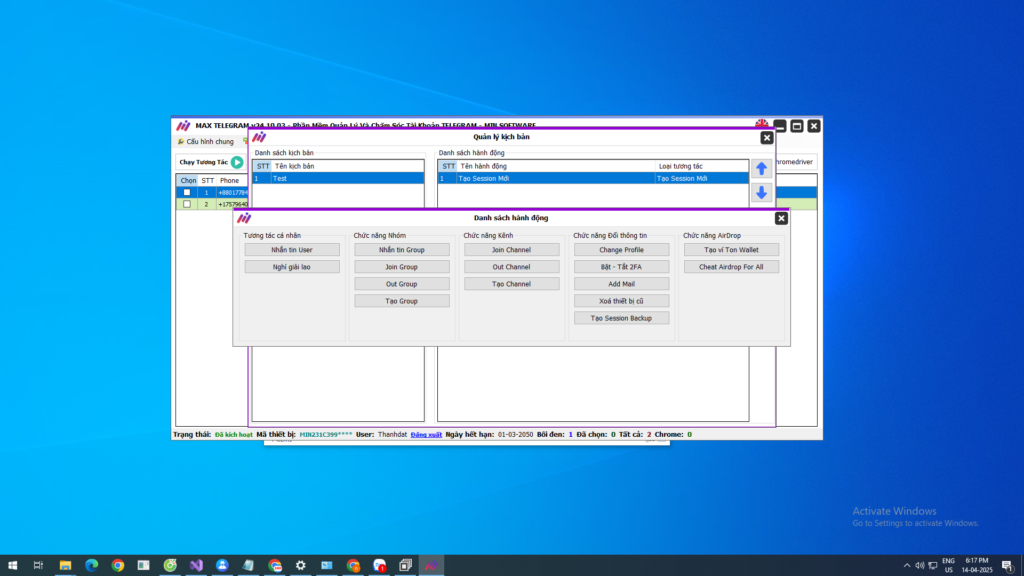
Task: Click the blue move-down arrow button
Action: [x=761, y=193]
